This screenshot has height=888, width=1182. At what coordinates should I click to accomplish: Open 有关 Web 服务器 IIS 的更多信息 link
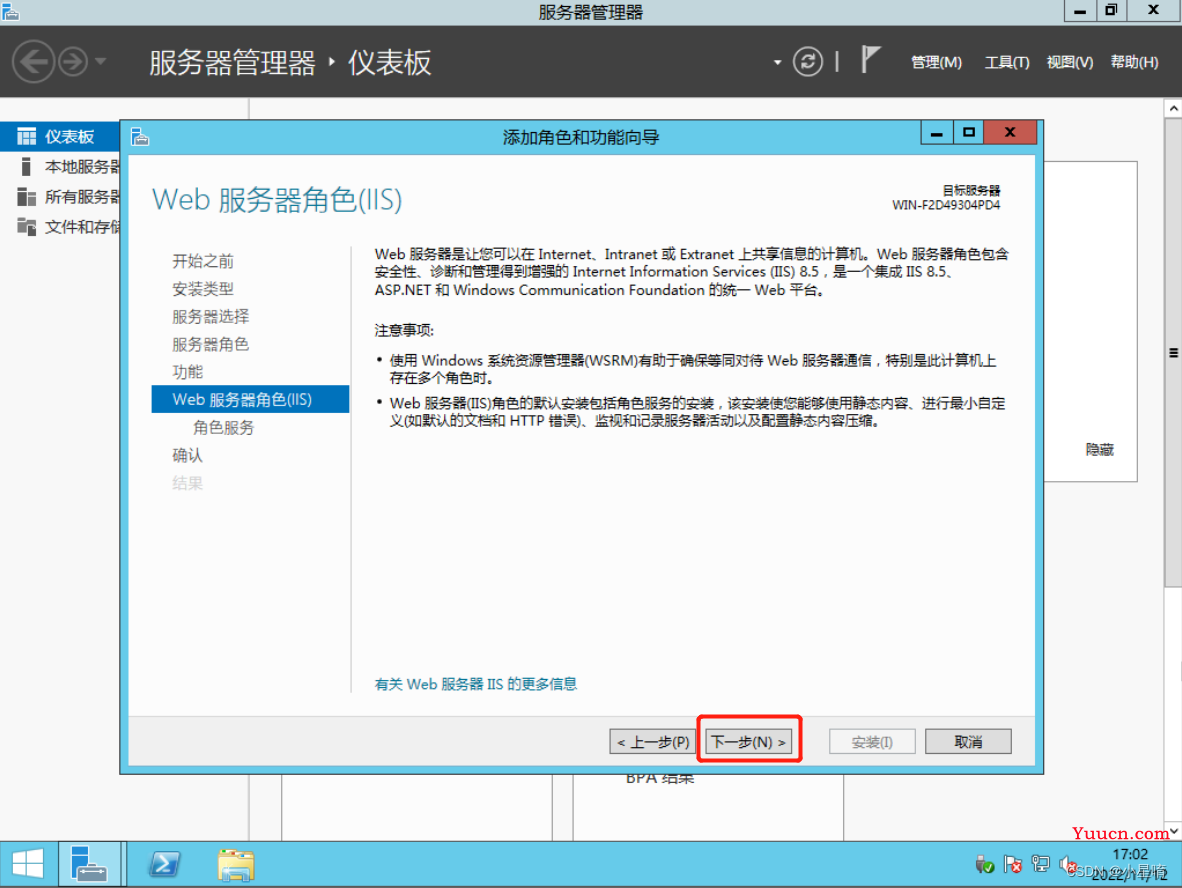coord(476,684)
